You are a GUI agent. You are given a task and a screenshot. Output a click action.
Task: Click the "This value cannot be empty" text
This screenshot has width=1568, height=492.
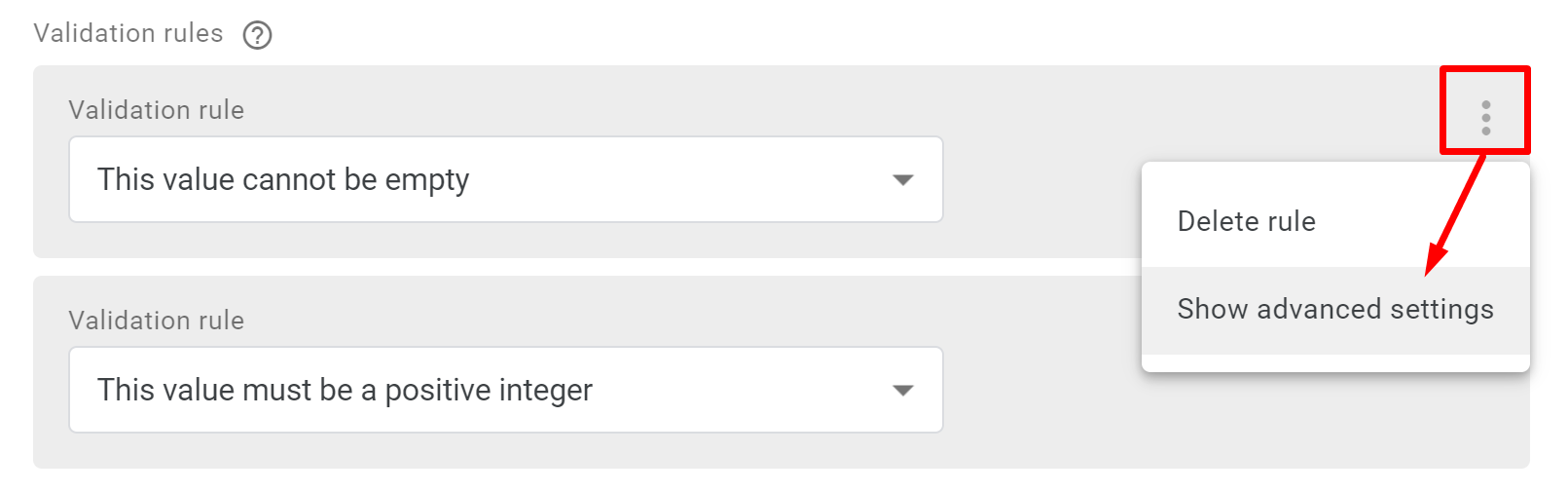(x=283, y=180)
